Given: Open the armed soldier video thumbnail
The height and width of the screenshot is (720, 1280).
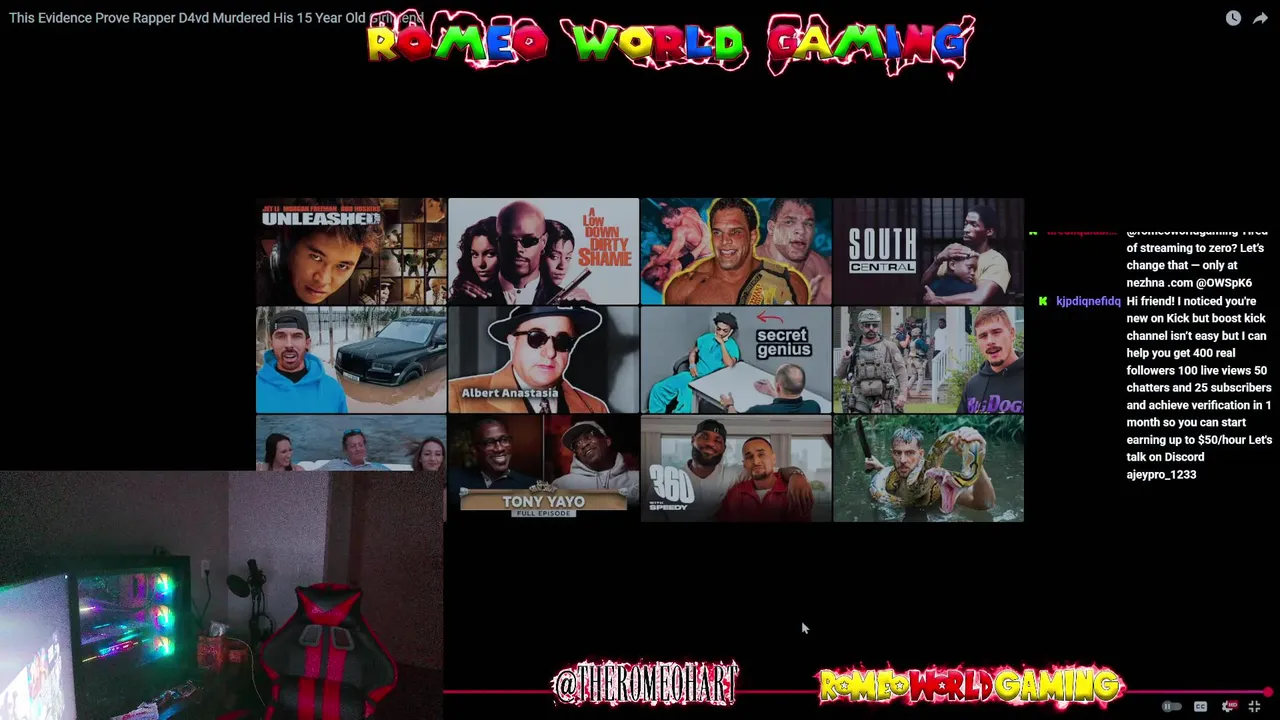Looking at the screenshot, I should (928, 360).
